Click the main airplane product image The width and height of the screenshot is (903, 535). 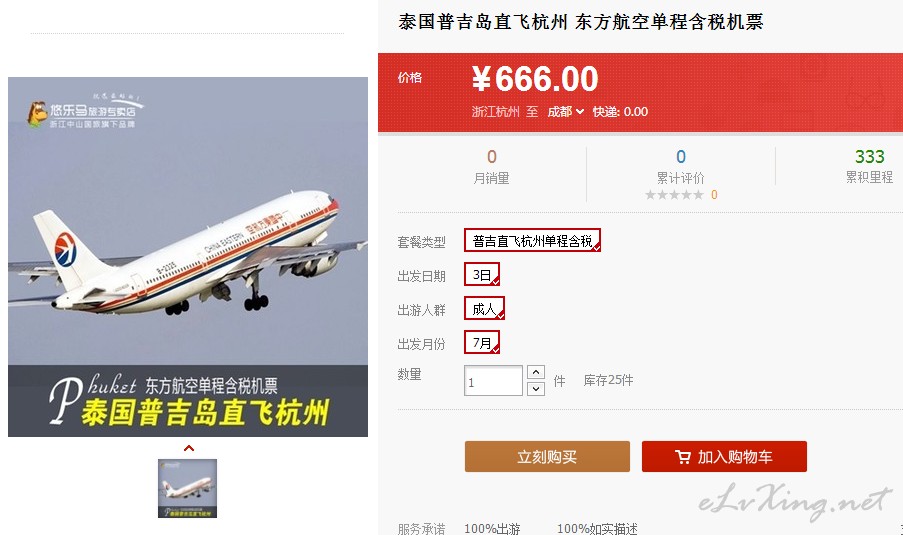click(188, 257)
